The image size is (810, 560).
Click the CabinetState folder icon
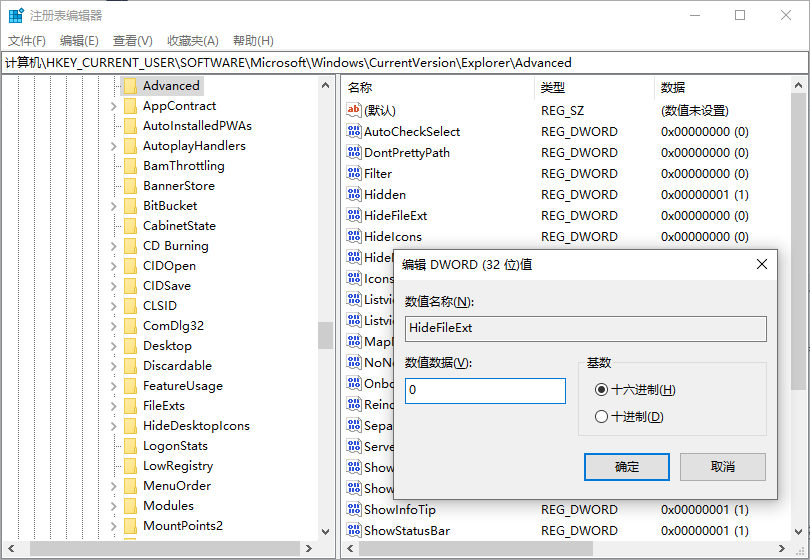pos(130,226)
